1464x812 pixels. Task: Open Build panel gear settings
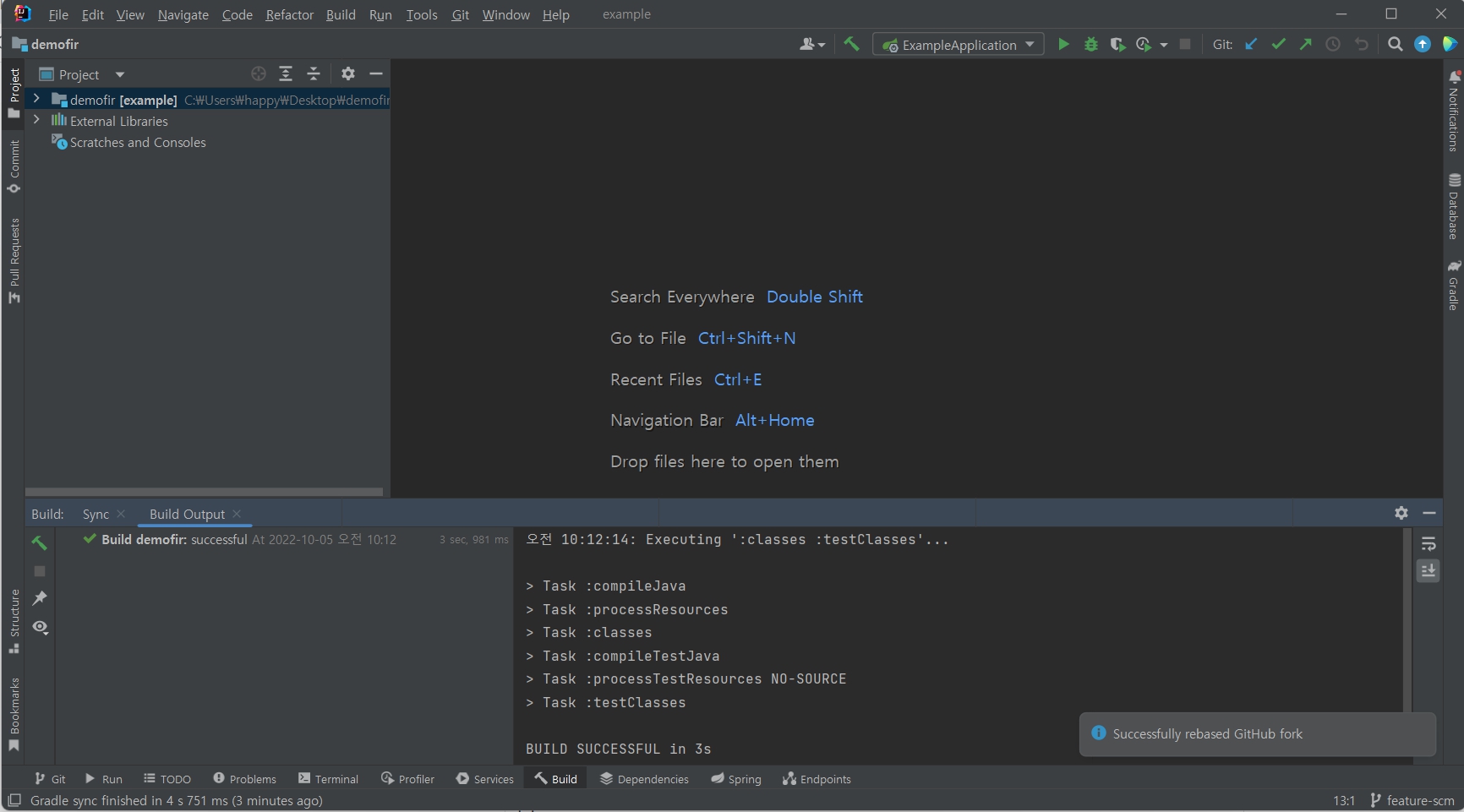(1401, 513)
